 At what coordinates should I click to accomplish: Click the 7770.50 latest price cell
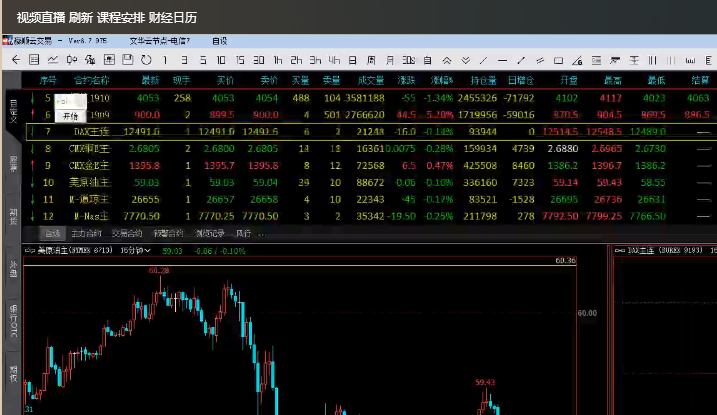click(141, 216)
